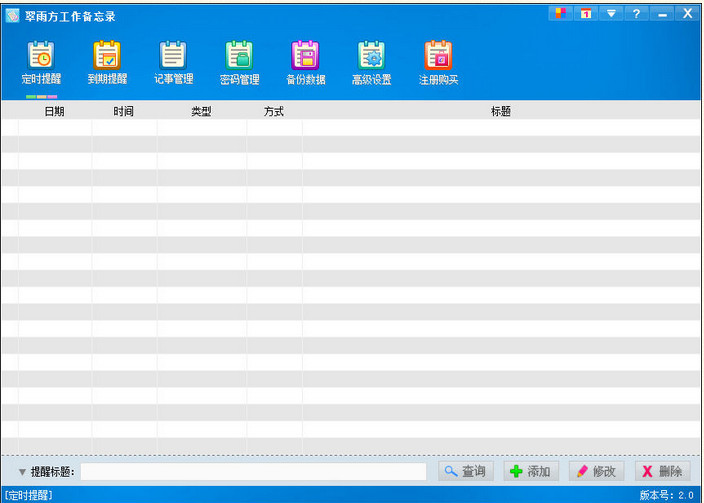Click the 版本号: 2.0 status text
This screenshot has width=704, height=503.
(667, 495)
